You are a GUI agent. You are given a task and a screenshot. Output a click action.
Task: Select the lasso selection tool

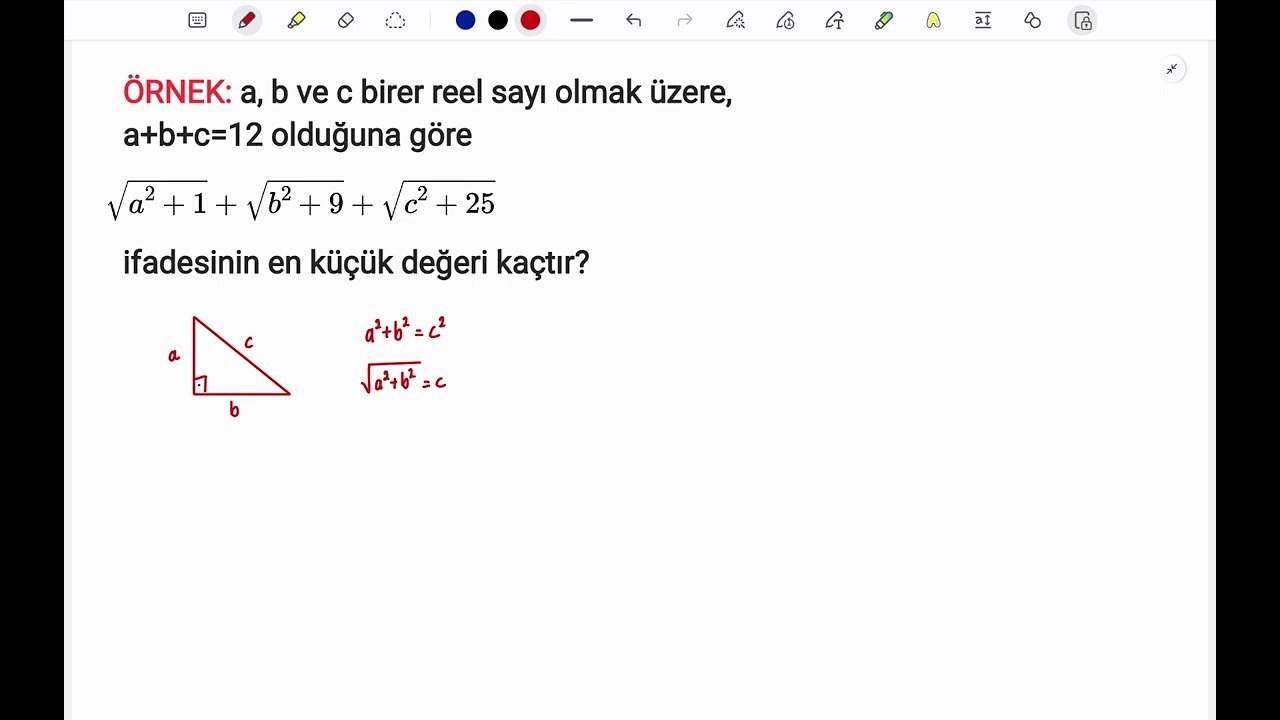point(395,20)
